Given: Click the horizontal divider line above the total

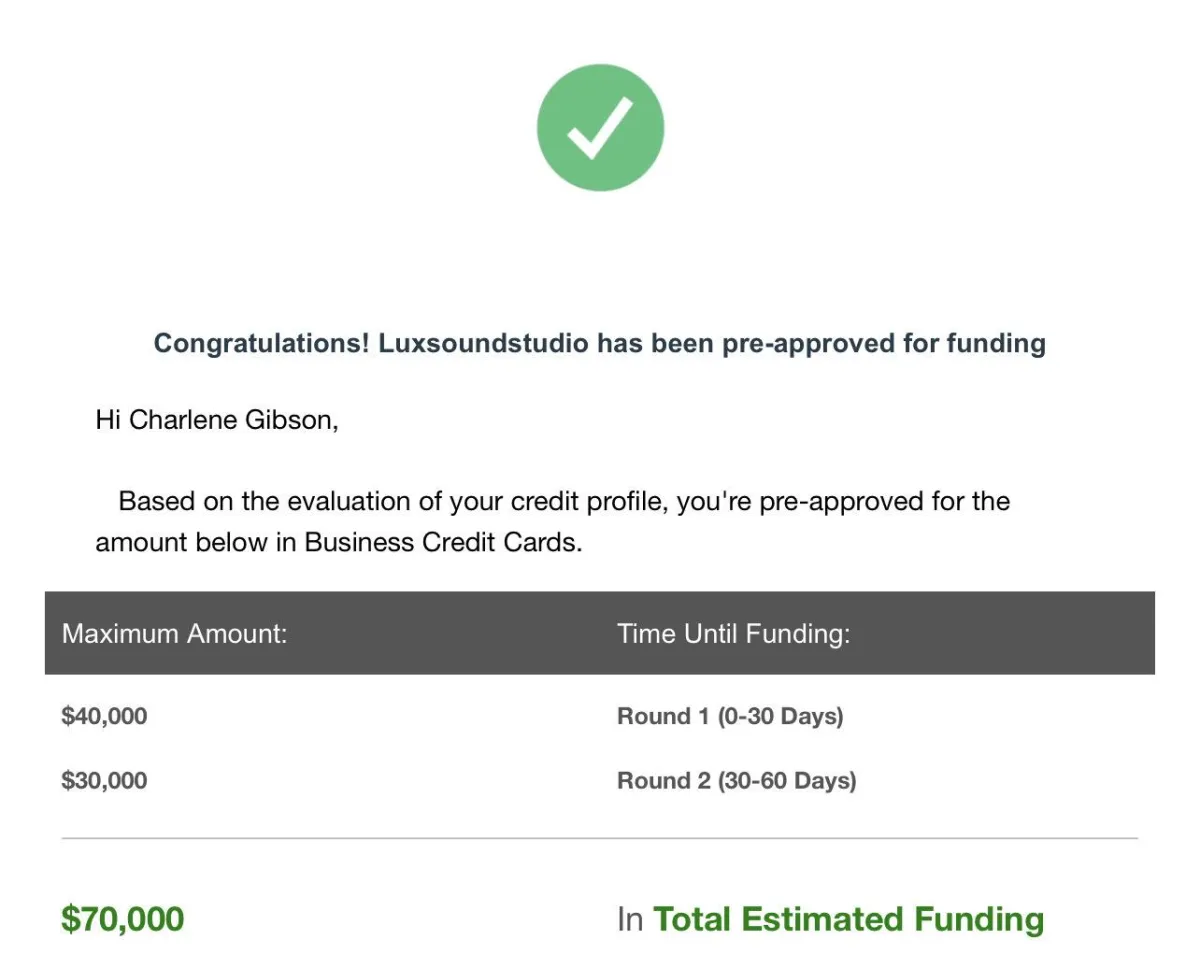Looking at the screenshot, I should click(600, 838).
